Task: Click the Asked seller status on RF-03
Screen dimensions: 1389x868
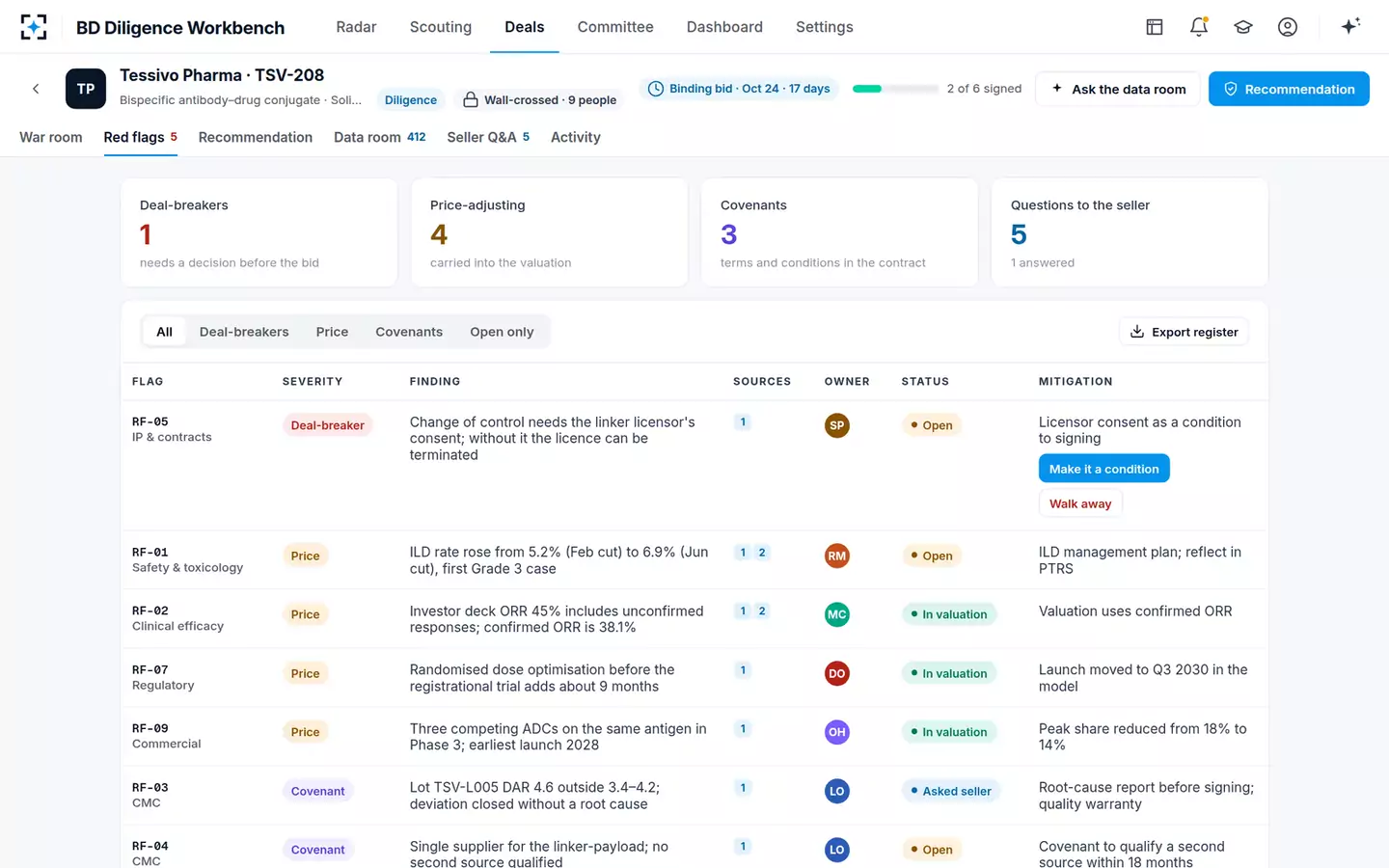Action: (x=951, y=791)
